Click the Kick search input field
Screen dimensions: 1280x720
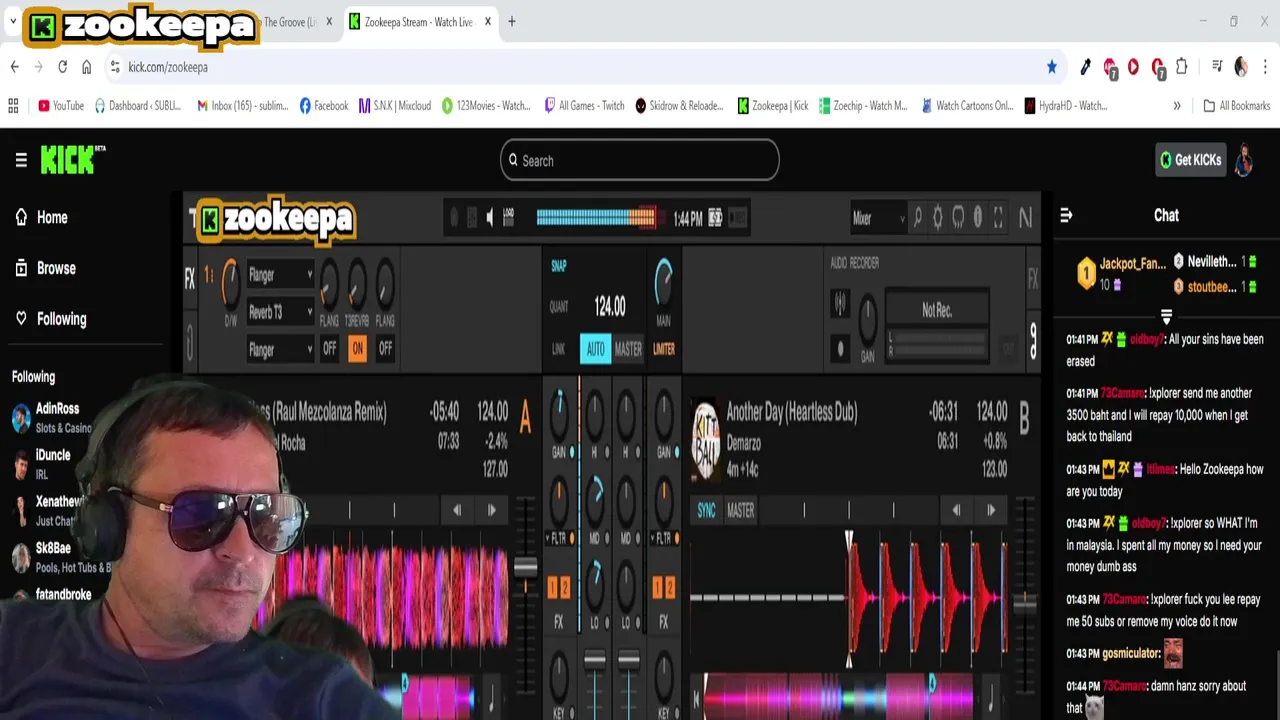639,160
